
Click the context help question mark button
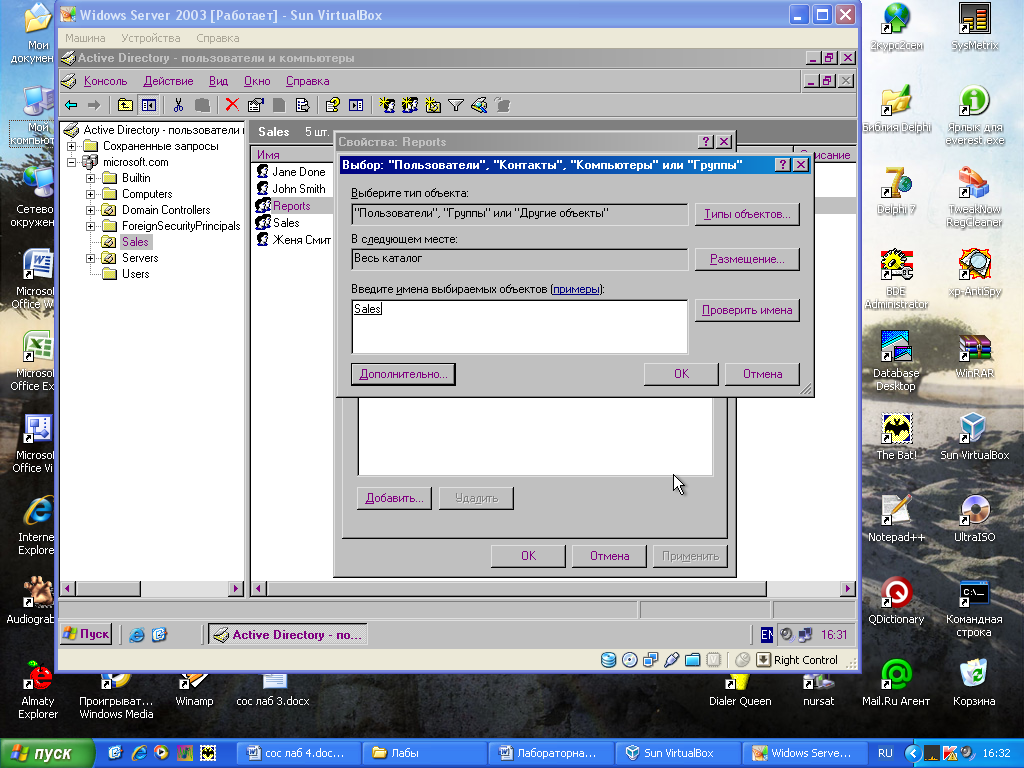tap(782, 165)
